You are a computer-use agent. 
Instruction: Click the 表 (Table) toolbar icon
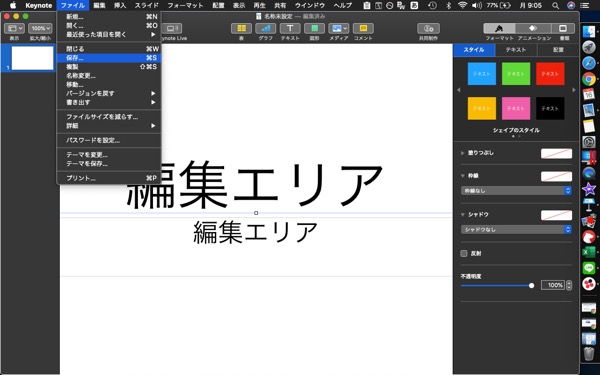[x=241, y=28]
